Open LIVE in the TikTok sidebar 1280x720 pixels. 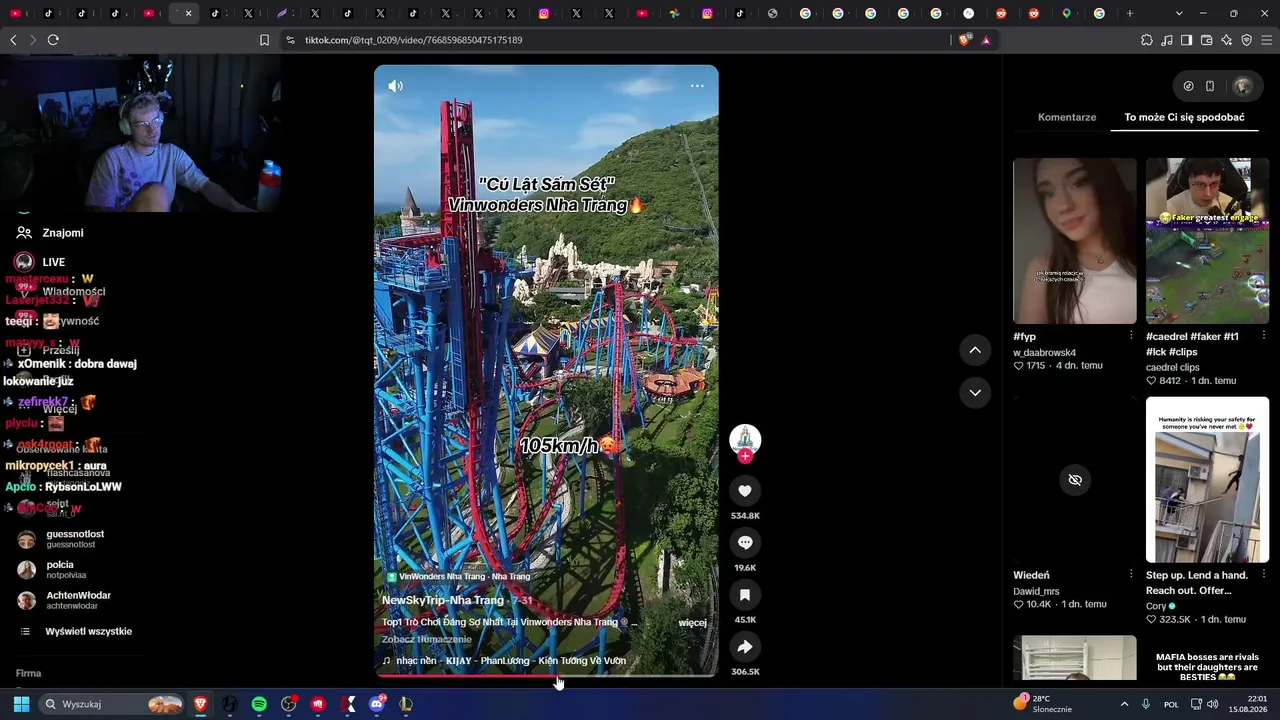(40, 262)
